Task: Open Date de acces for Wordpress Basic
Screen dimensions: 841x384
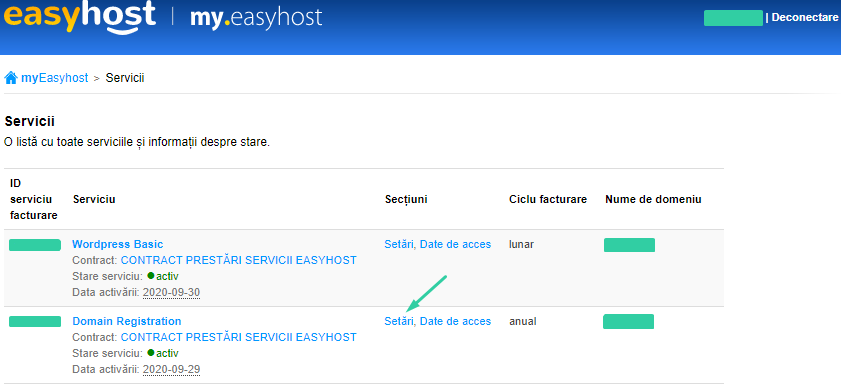Action: click(455, 245)
